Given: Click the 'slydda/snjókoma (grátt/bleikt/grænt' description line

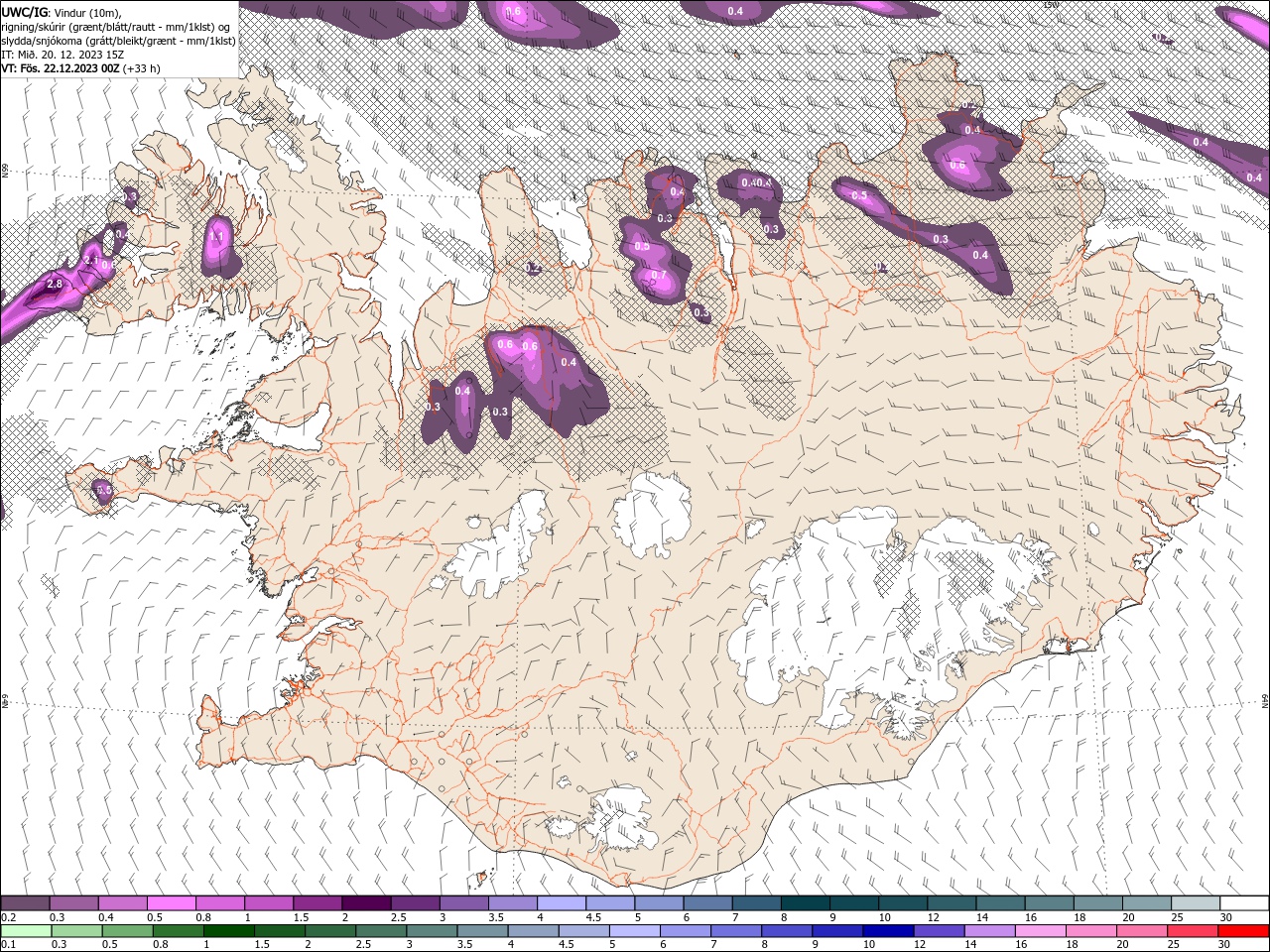Looking at the screenshot, I should [118, 41].
